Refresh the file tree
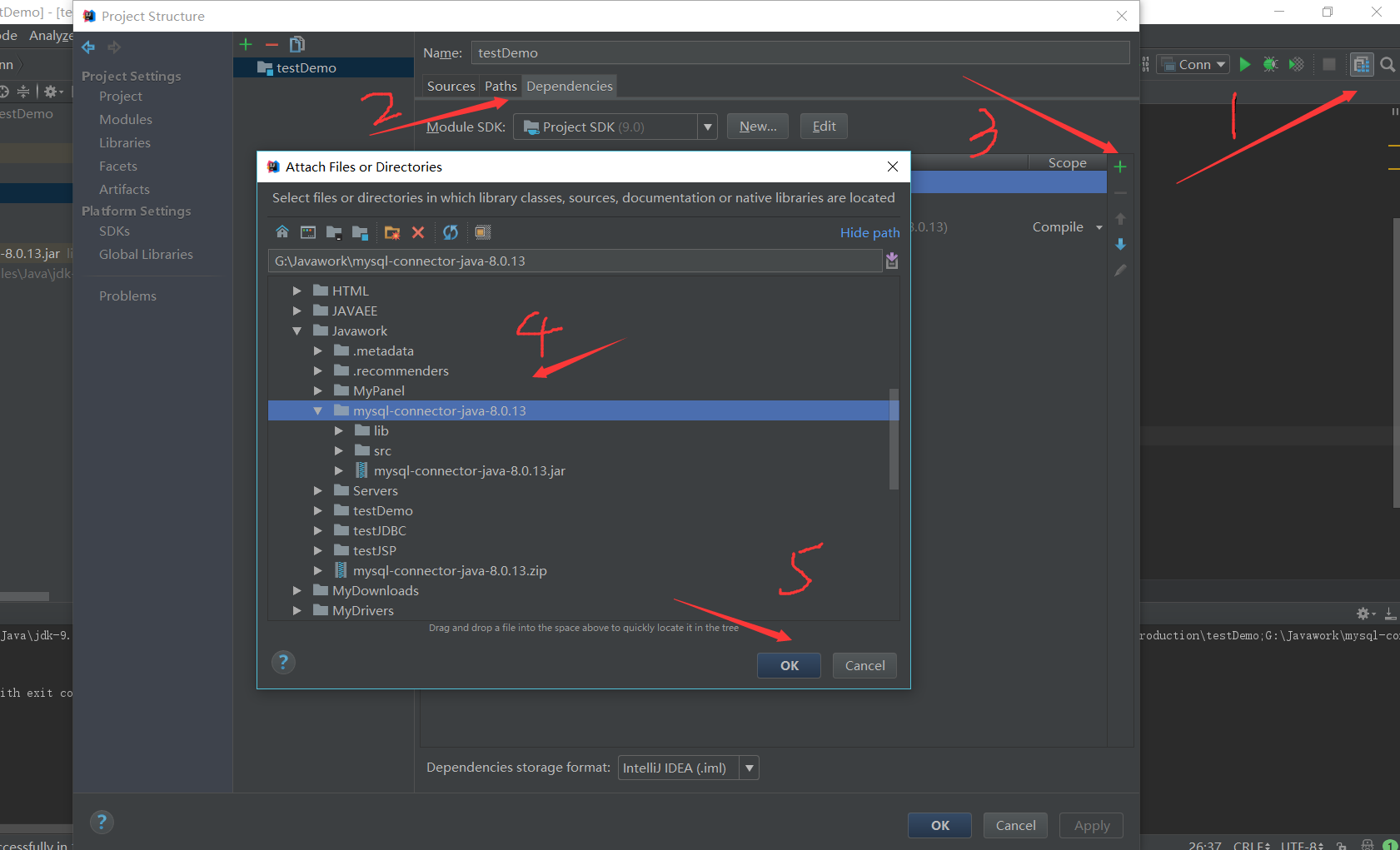Image resolution: width=1400 pixels, height=850 pixels. 451,232
